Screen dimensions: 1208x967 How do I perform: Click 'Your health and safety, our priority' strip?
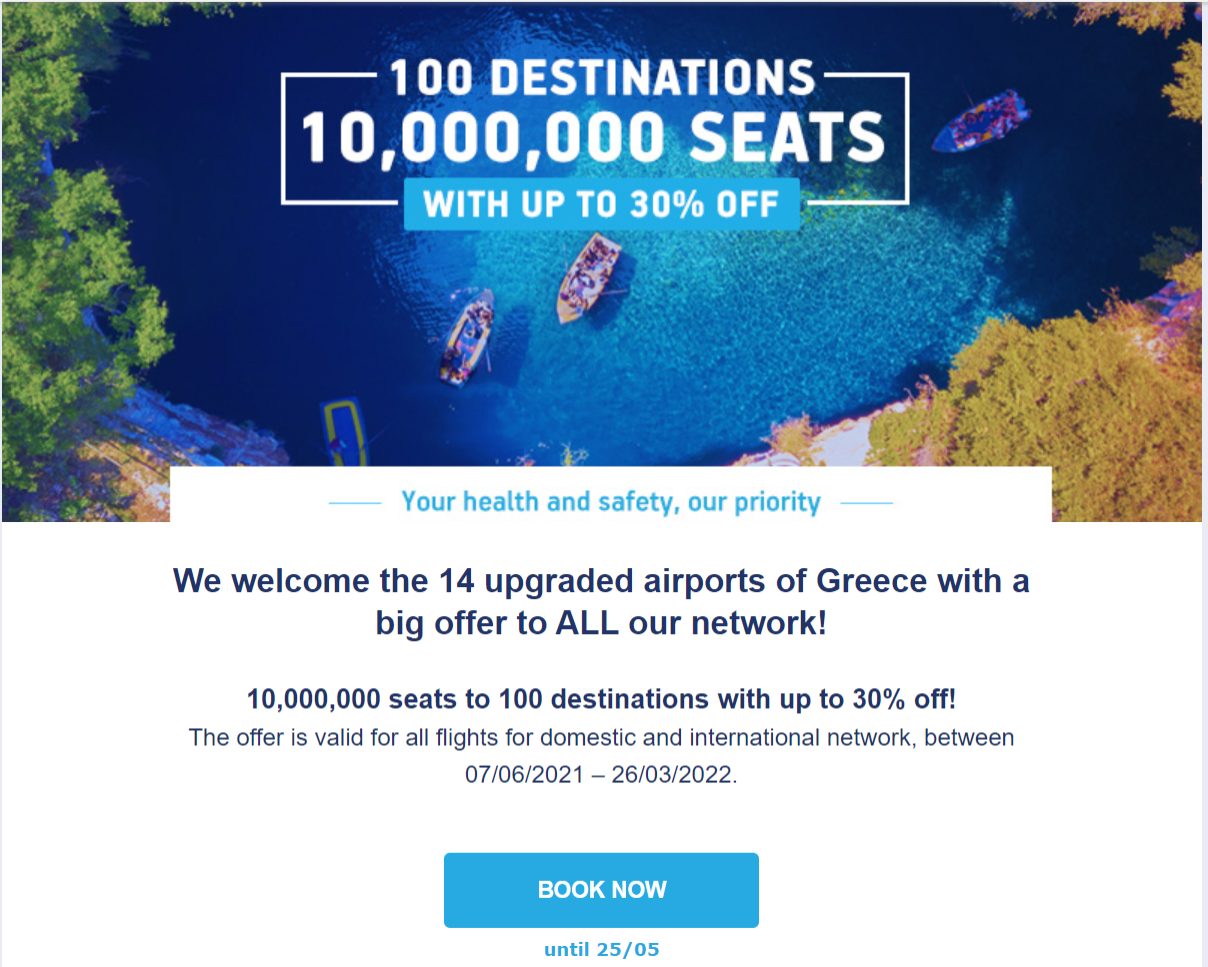pyautogui.click(x=610, y=501)
